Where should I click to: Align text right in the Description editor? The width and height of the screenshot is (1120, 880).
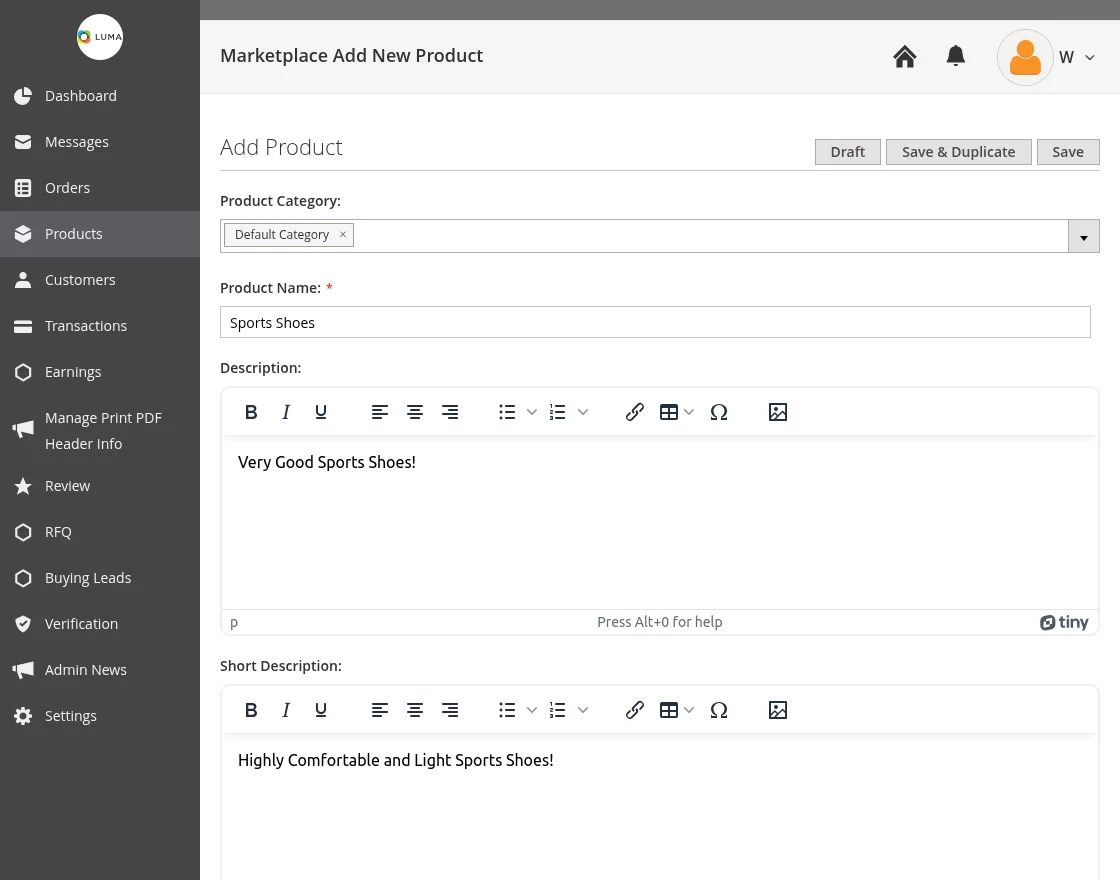click(x=449, y=411)
